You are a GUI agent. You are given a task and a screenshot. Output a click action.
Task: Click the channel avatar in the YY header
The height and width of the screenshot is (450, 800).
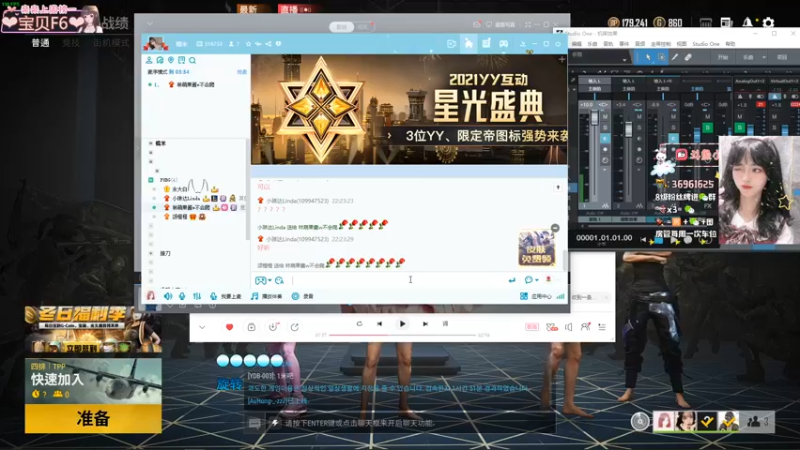tap(156, 43)
